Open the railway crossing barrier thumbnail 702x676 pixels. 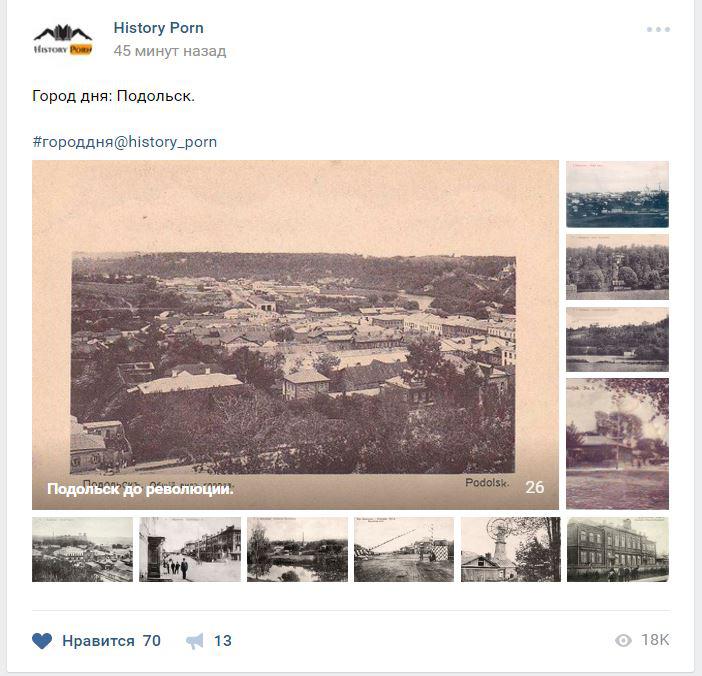point(404,549)
